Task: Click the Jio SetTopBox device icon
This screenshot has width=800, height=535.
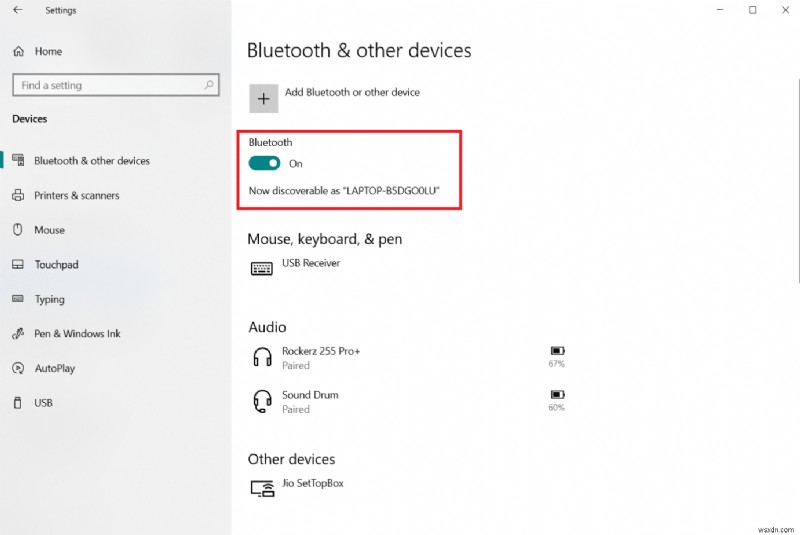Action: pos(262,488)
